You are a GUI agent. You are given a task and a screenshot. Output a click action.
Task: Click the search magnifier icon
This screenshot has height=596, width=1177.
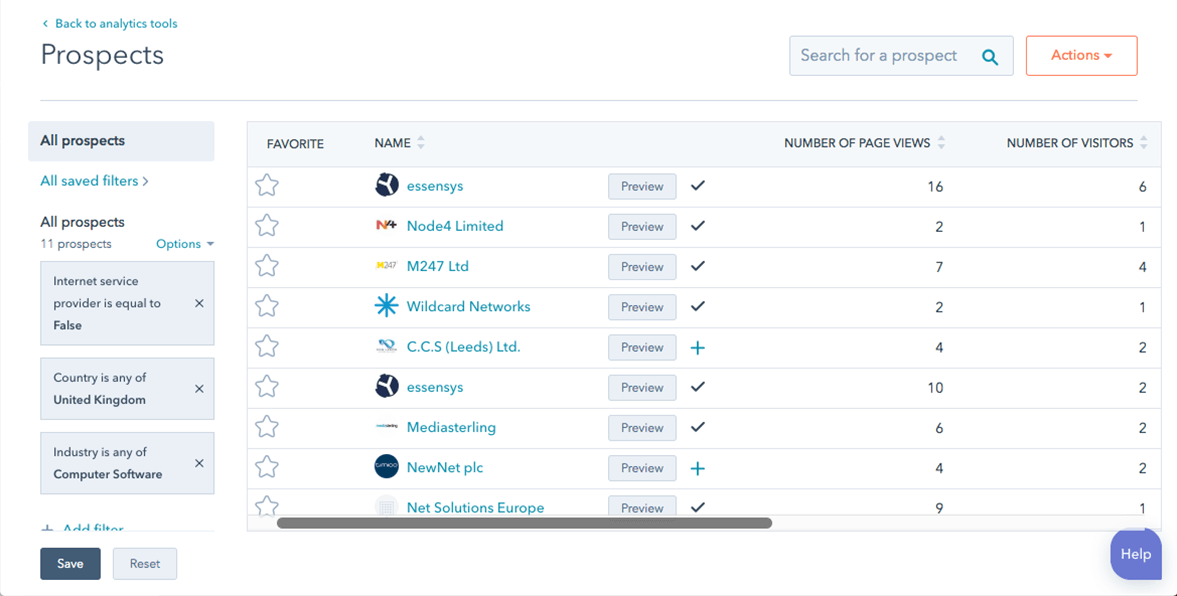[x=990, y=56]
